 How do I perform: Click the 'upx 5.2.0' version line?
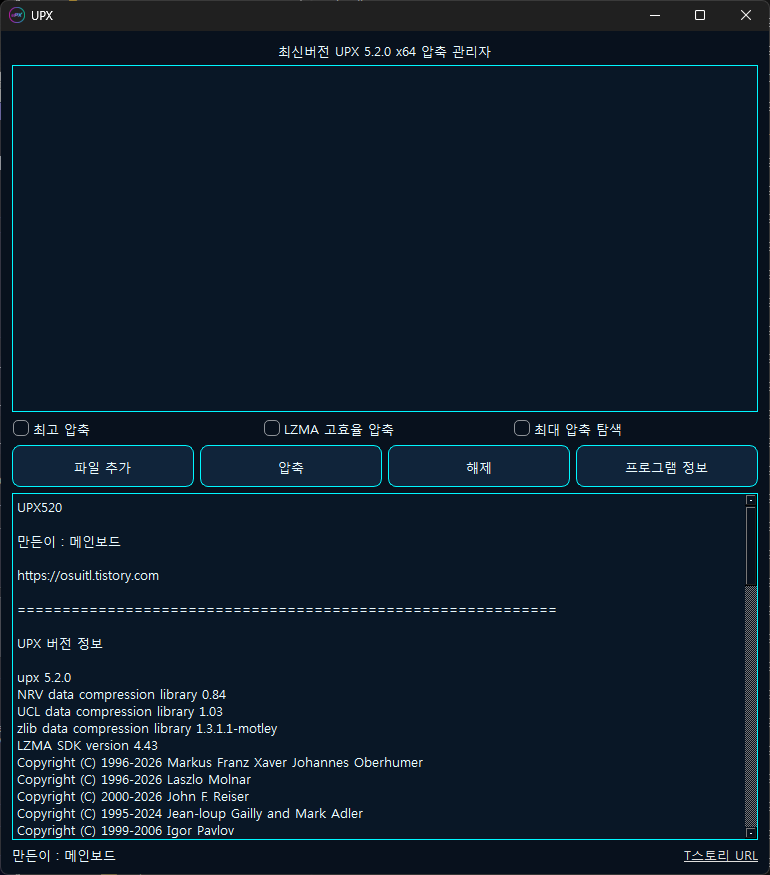44,678
